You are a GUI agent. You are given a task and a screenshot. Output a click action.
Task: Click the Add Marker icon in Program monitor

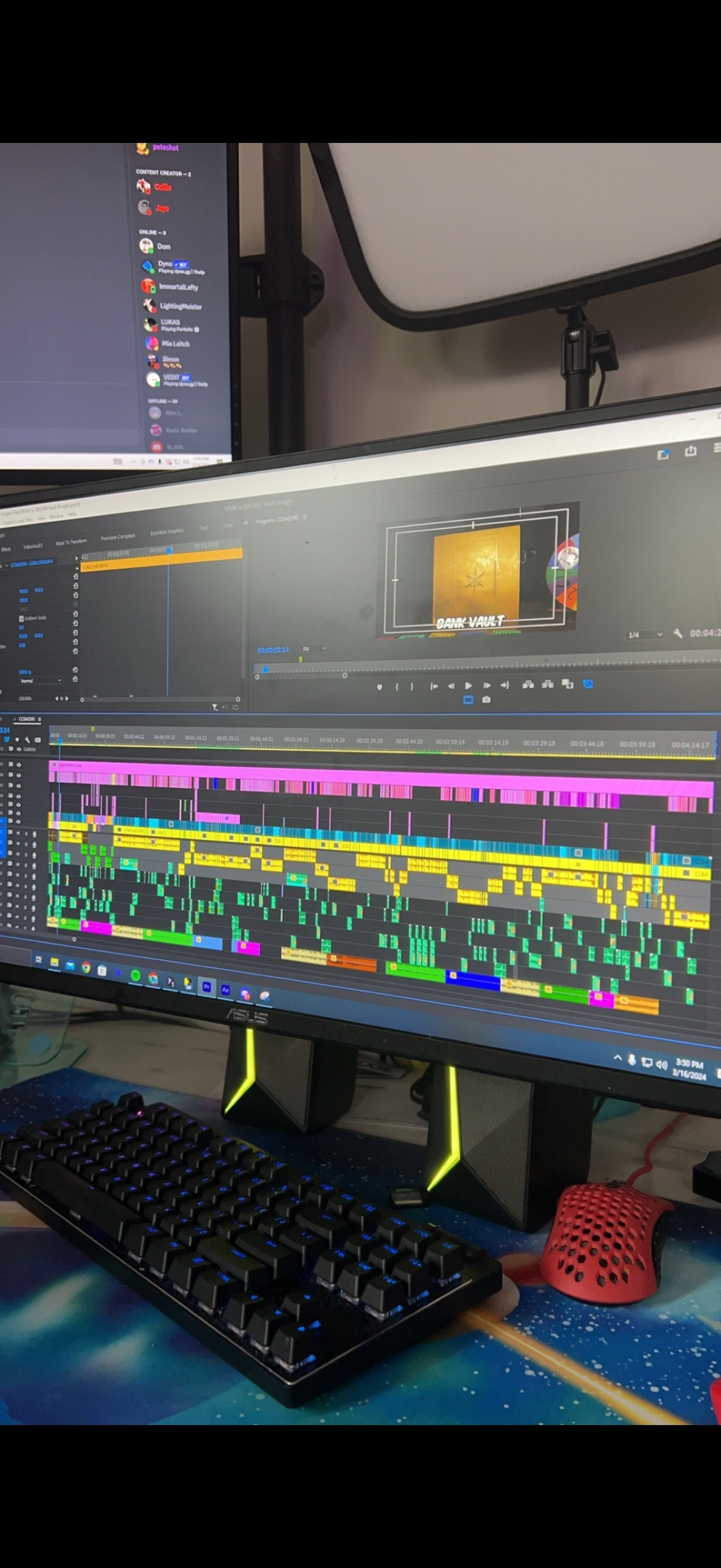tap(380, 687)
